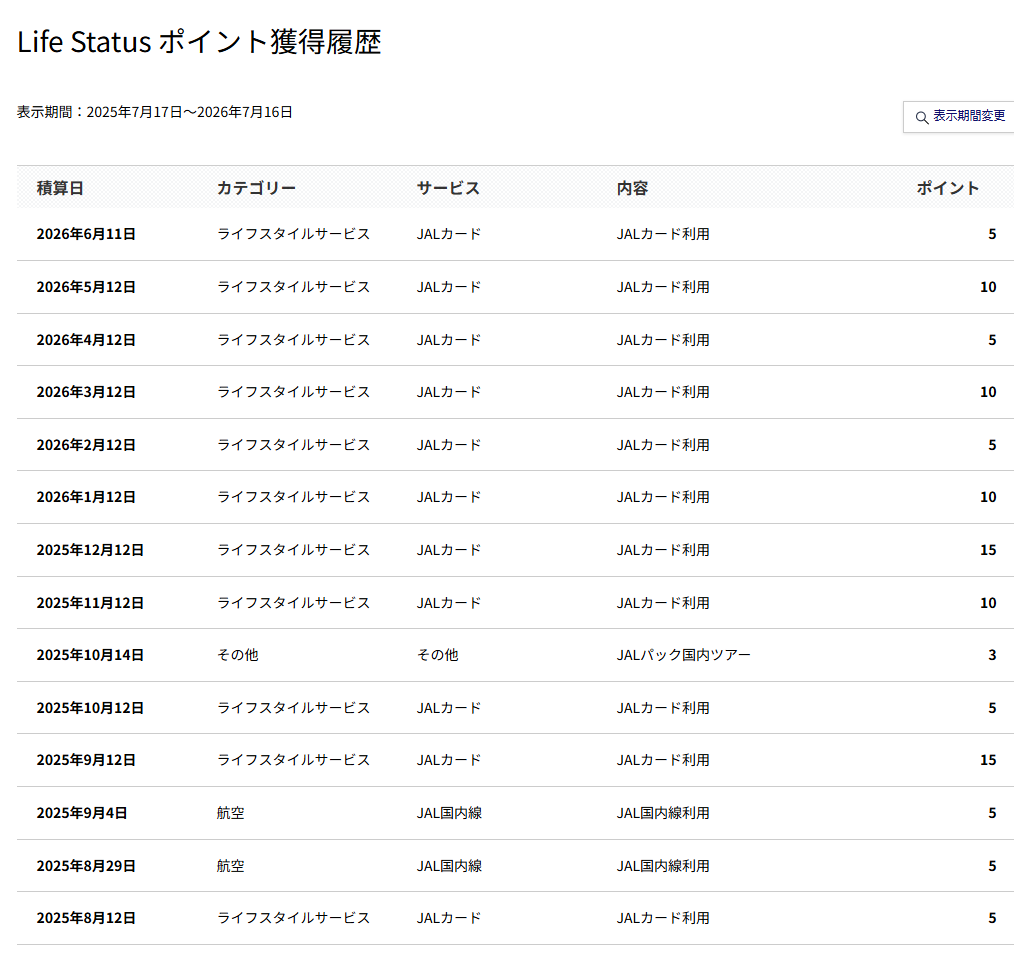Select the date 2026年4月12日
Viewport: 1014px width, 961px height.
click(x=86, y=340)
